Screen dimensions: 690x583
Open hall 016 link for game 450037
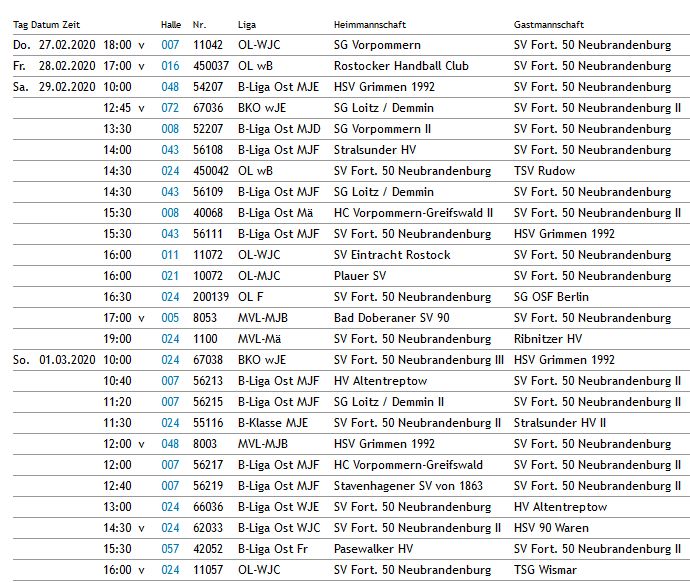click(170, 66)
